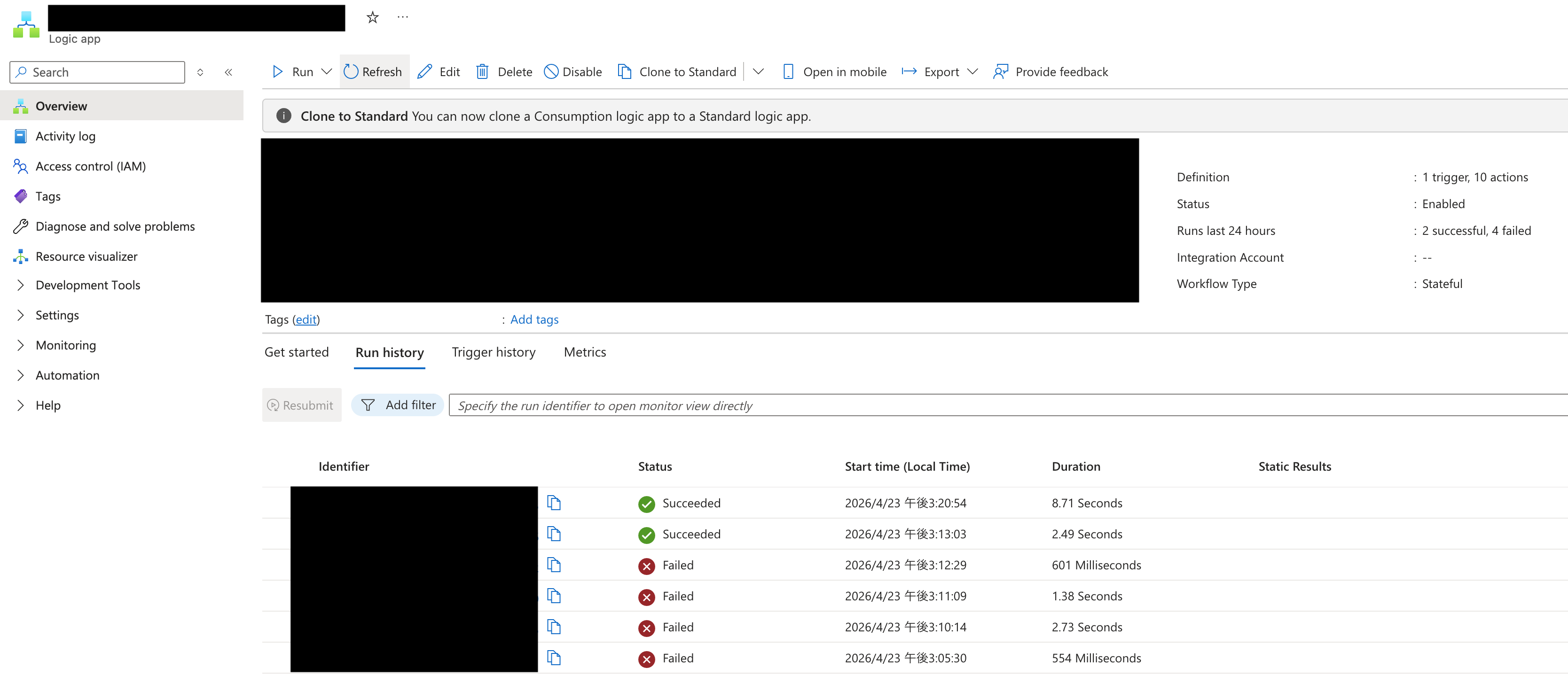1568x699 pixels.
Task: Click the Status column header
Action: pos(655,466)
